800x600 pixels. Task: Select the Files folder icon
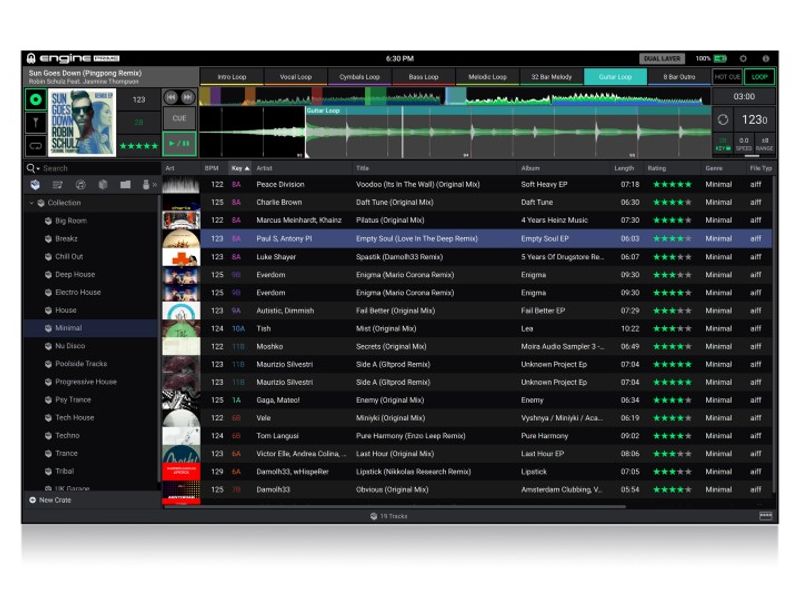click(125, 185)
